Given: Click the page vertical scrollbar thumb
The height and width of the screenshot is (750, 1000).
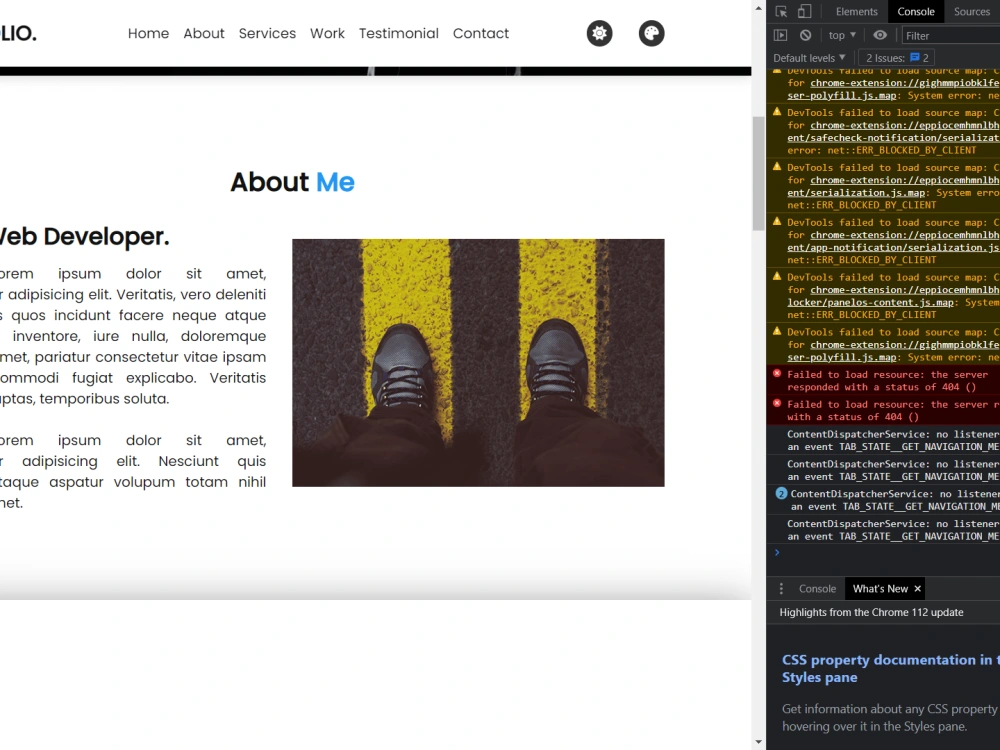Looking at the screenshot, I should coord(758,173).
